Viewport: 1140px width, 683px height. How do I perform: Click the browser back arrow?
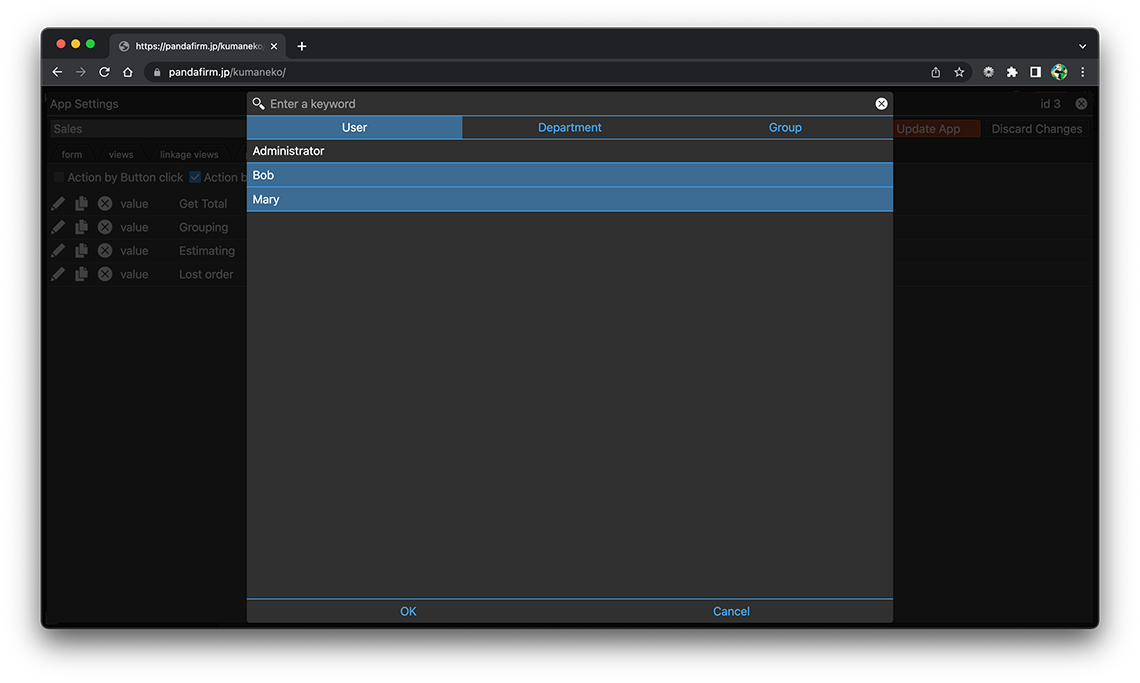click(57, 72)
